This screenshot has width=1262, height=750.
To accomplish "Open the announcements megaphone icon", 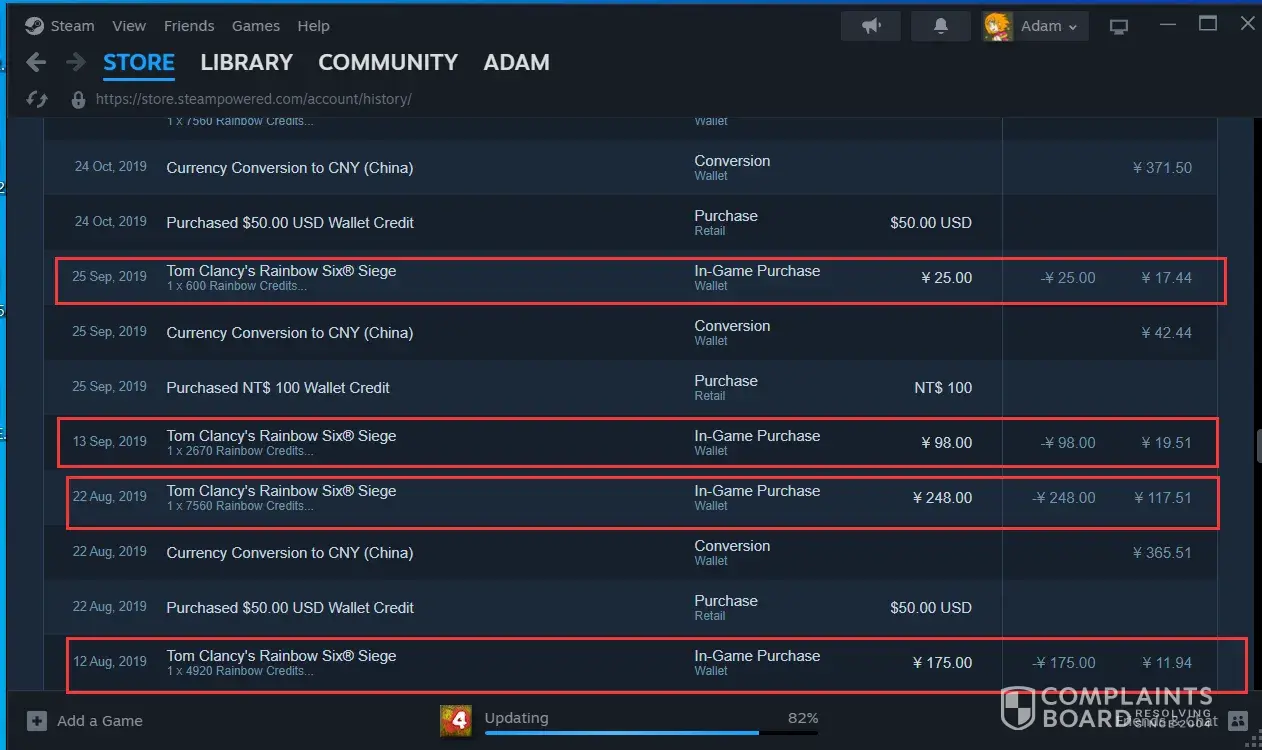I will [870, 26].
